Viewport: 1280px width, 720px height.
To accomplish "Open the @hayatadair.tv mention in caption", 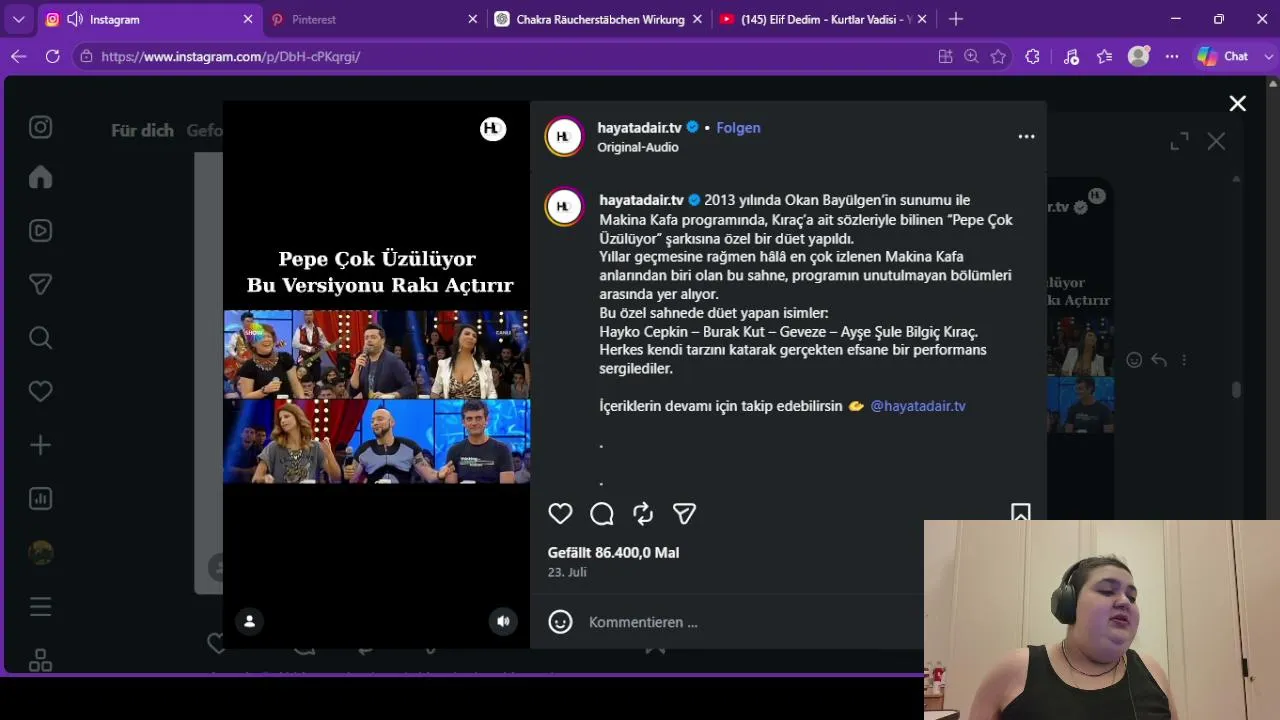I will click(x=918, y=406).
